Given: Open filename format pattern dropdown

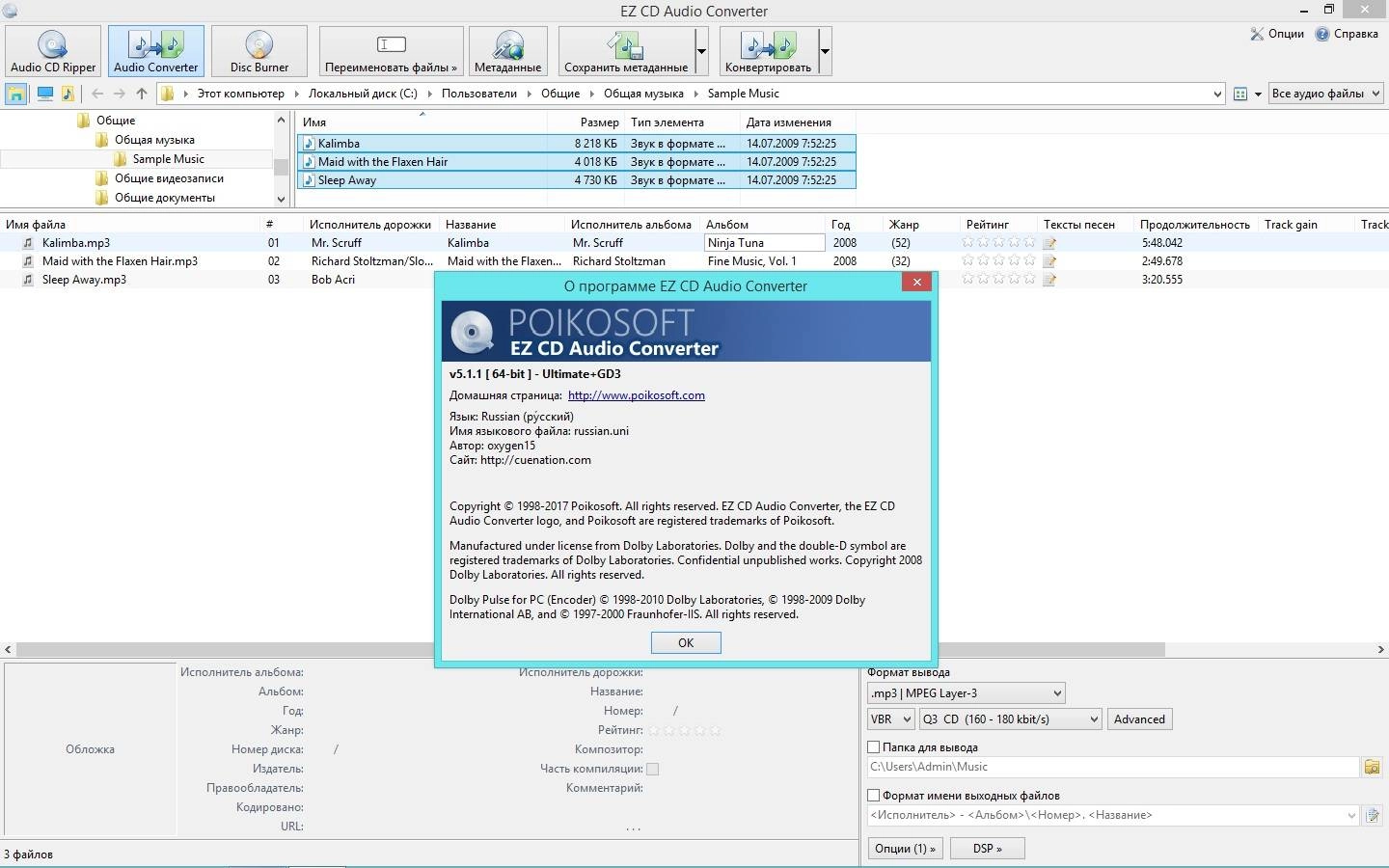Looking at the screenshot, I should [x=1351, y=815].
